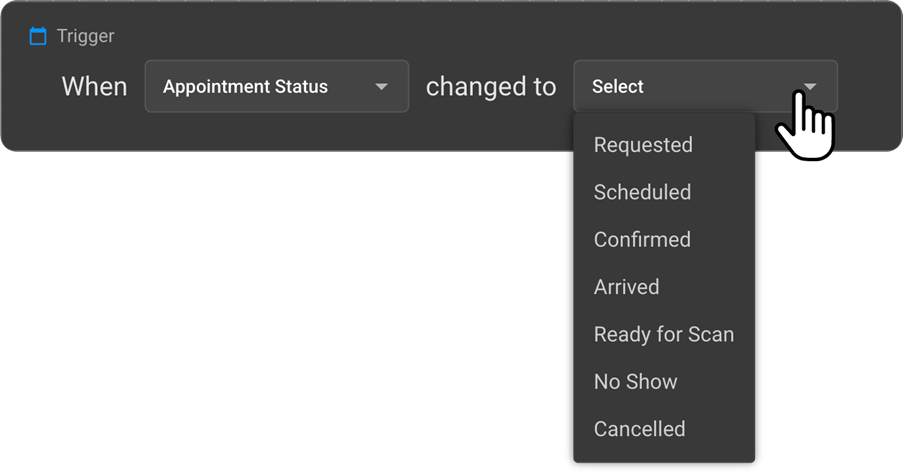
Task: Click the "changed to" text label
Action: click(x=491, y=87)
